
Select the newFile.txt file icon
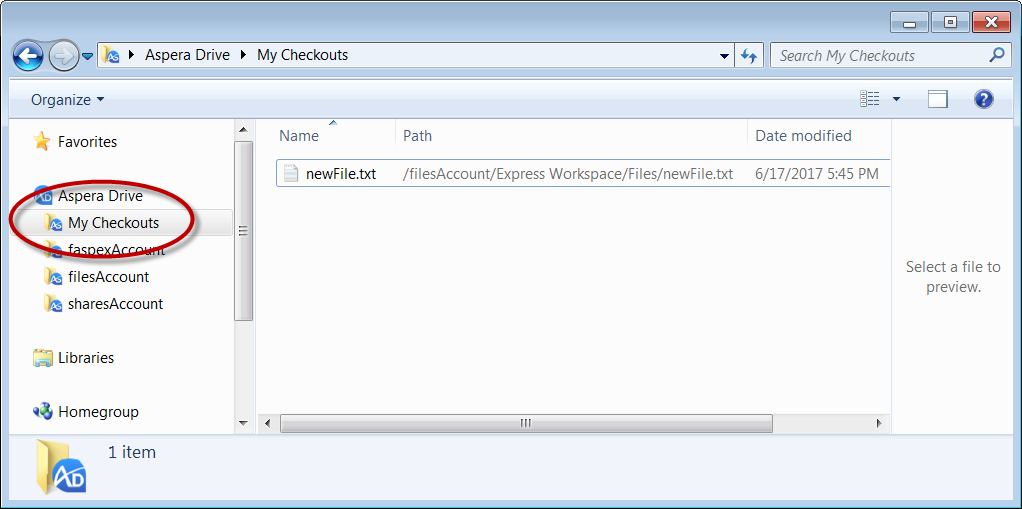(x=291, y=174)
